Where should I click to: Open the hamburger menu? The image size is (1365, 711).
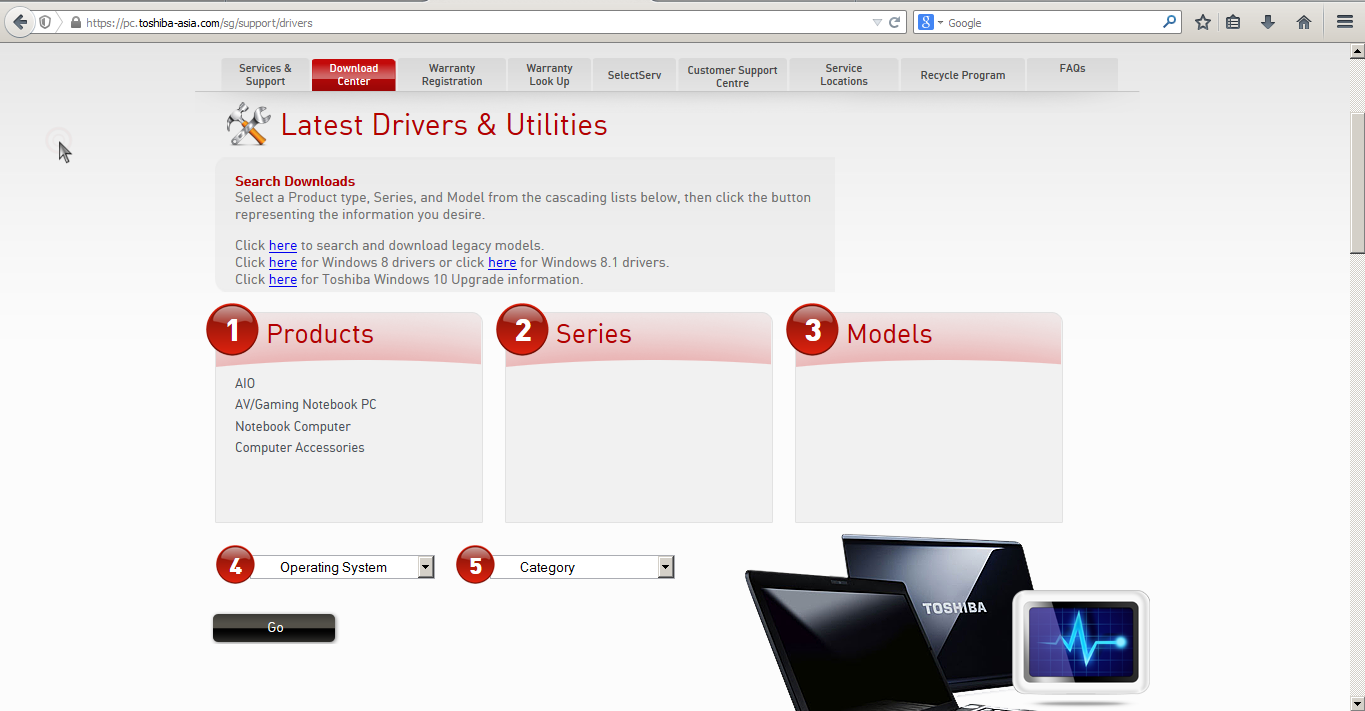click(x=1345, y=22)
